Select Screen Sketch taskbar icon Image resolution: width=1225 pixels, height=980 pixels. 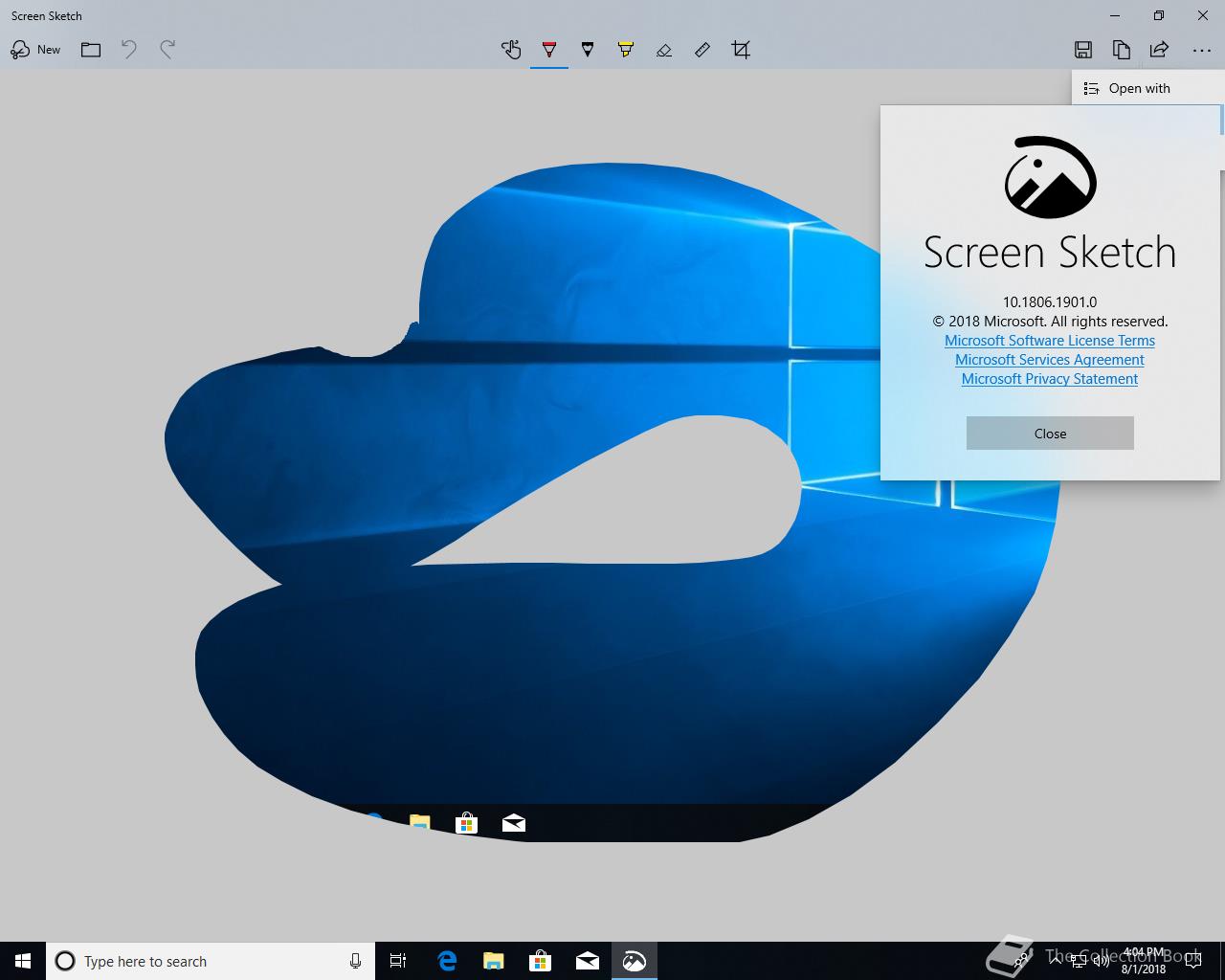click(x=635, y=961)
